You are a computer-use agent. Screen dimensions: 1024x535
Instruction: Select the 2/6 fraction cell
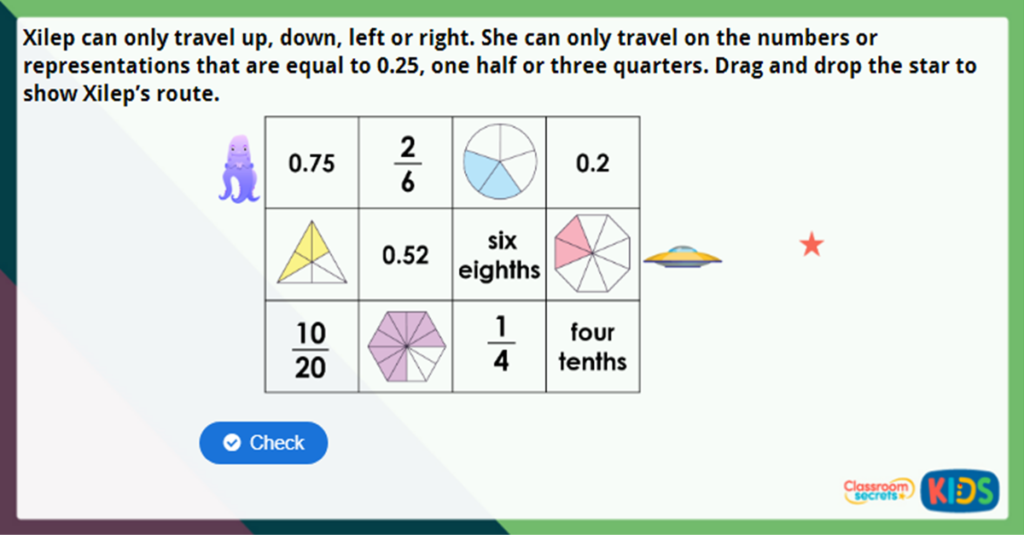point(405,163)
